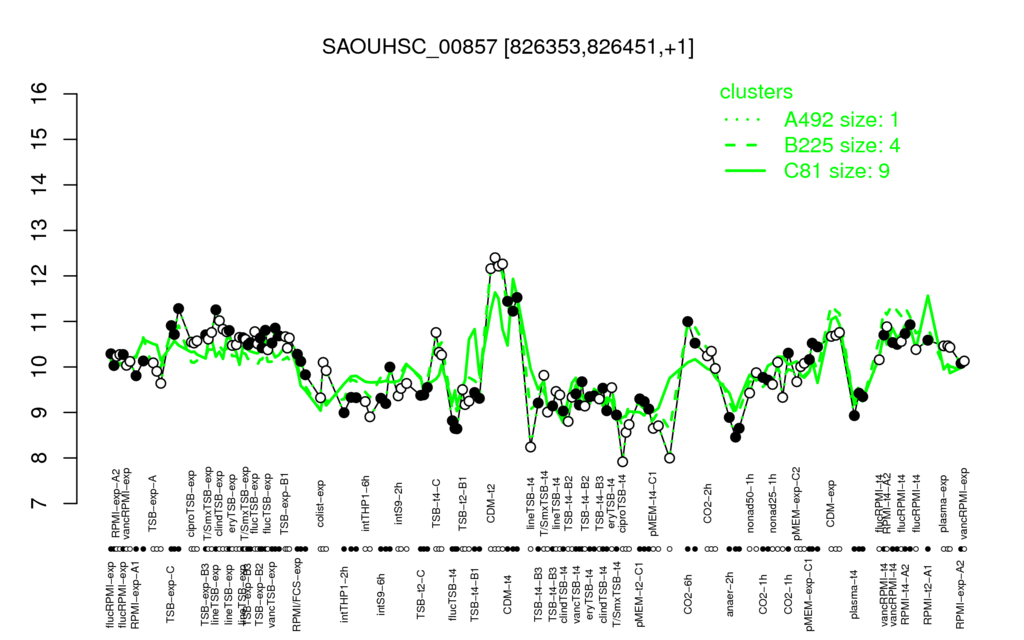This screenshot has width=1024, height=640.
Task: Click the dotted line sample for A492
Action: point(744,120)
